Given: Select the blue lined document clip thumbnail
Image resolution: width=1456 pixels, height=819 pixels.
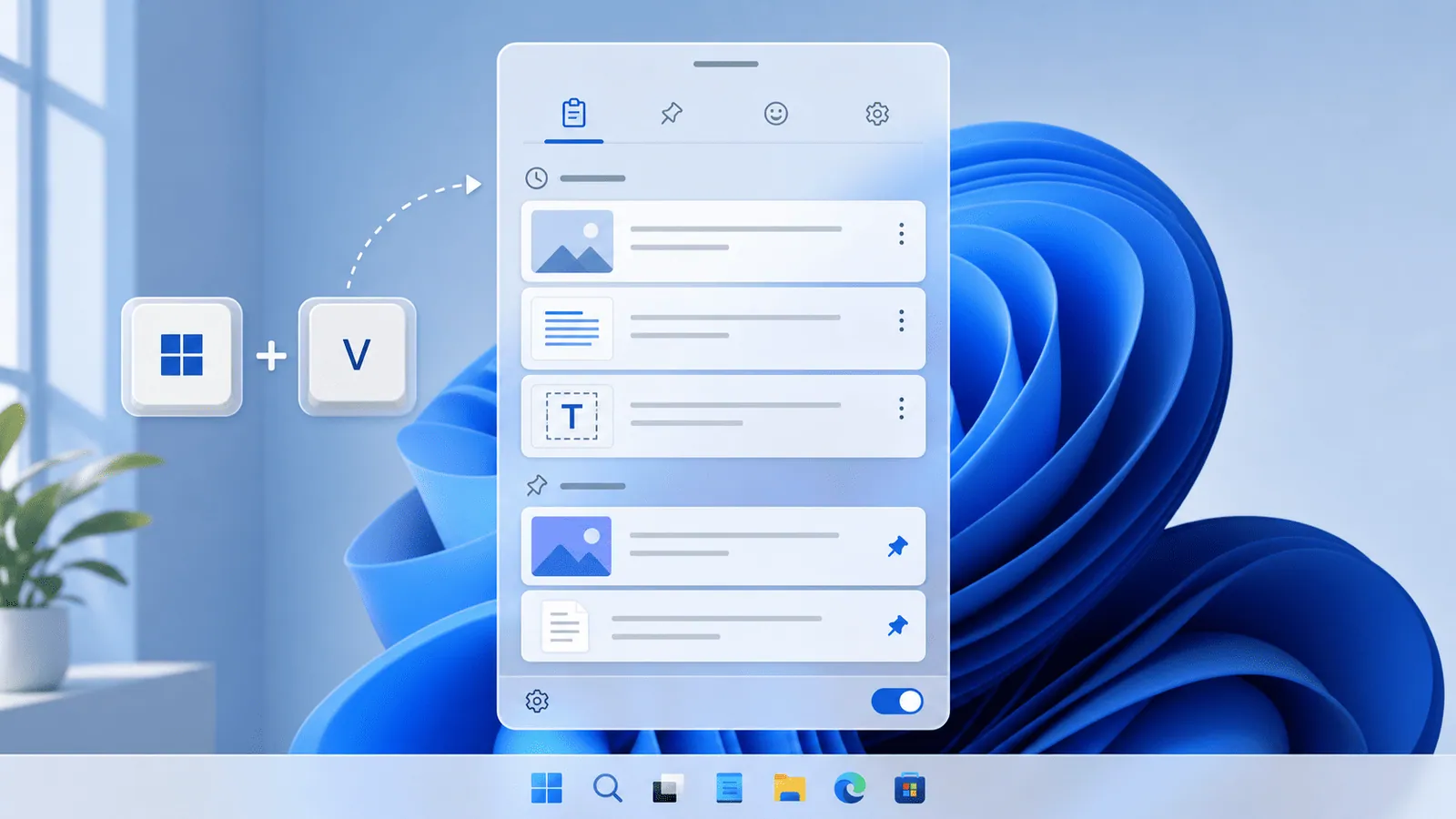Looking at the screenshot, I should tap(571, 329).
